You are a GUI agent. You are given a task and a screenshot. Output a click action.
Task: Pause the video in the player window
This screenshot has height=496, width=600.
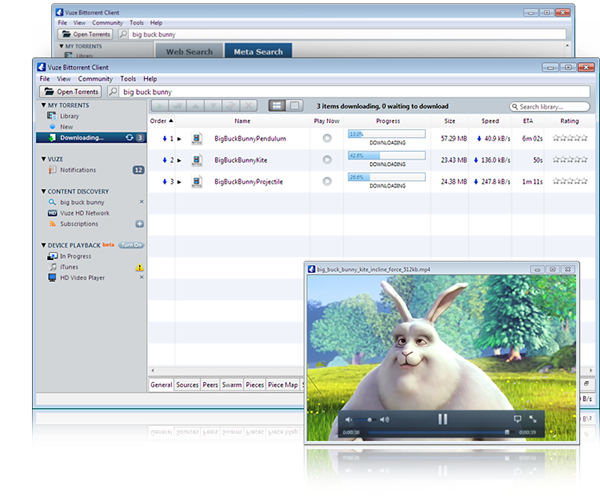442,418
